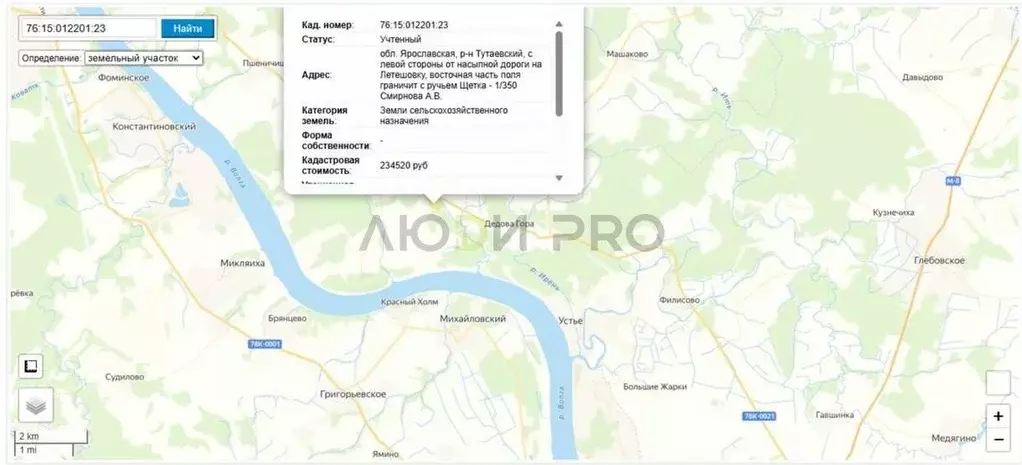
Task: Click the measure tool icon above layers
Action: [x=31, y=366]
